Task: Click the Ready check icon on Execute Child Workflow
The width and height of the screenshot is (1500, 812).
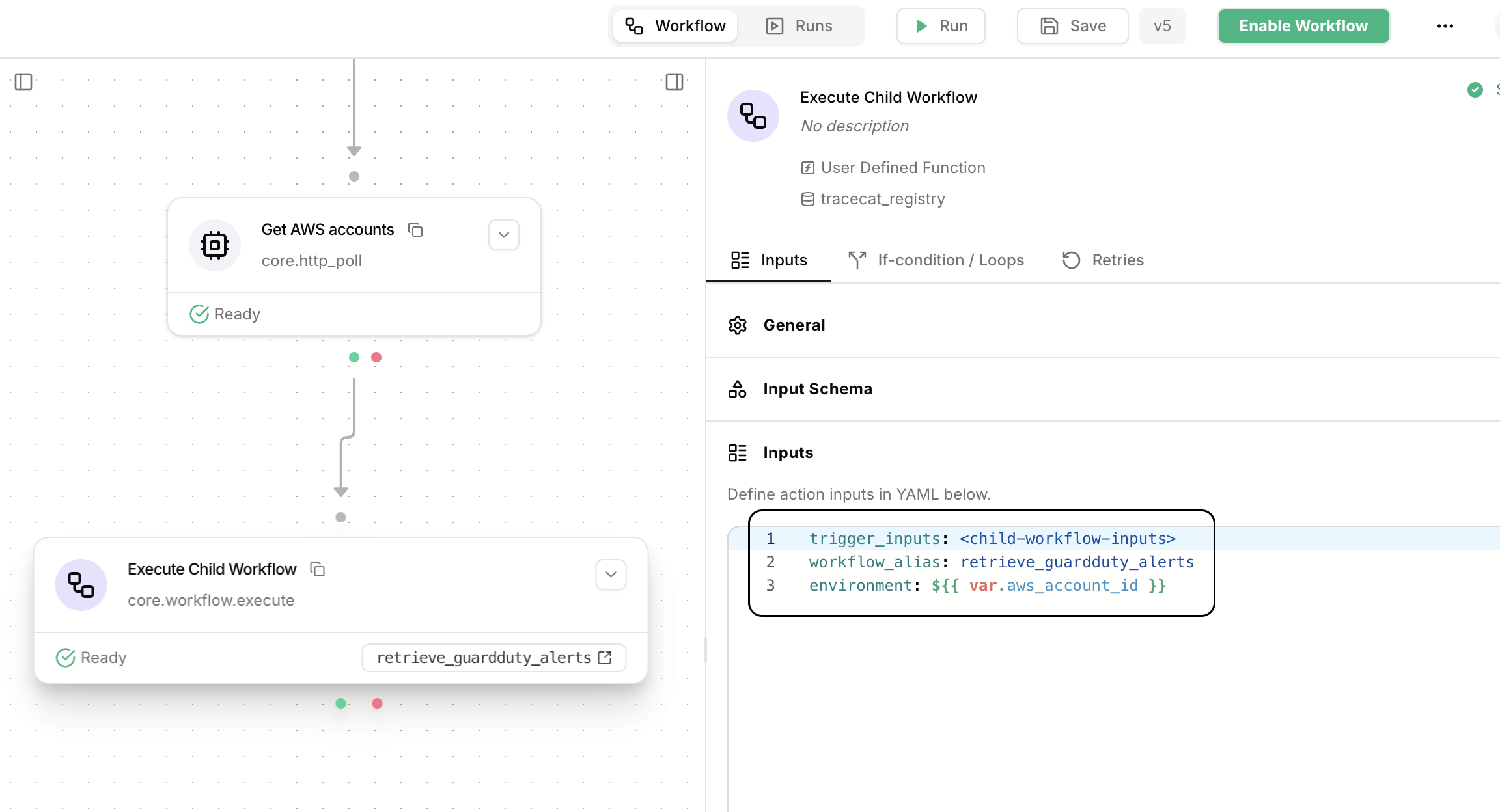Action: point(66,658)
